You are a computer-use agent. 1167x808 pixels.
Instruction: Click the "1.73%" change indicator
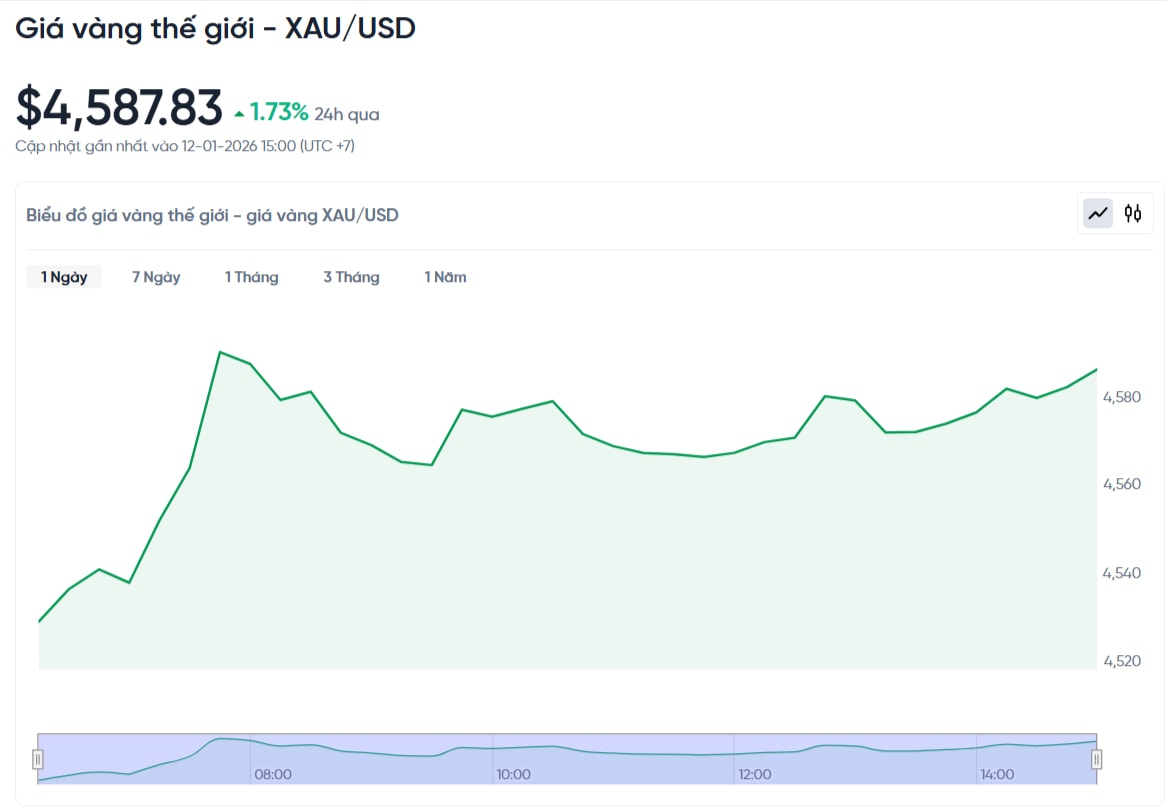[277, 112]
